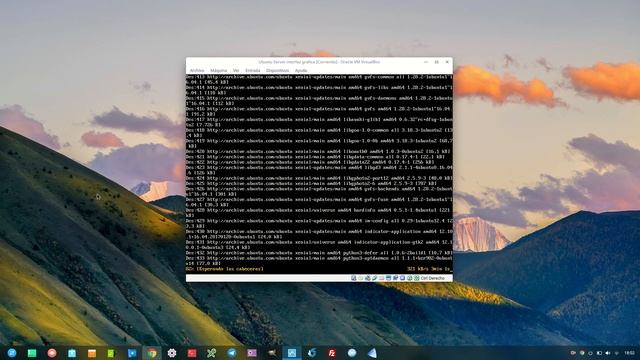
Task: Open the orange window app on the taskbar
Action: 92,353
